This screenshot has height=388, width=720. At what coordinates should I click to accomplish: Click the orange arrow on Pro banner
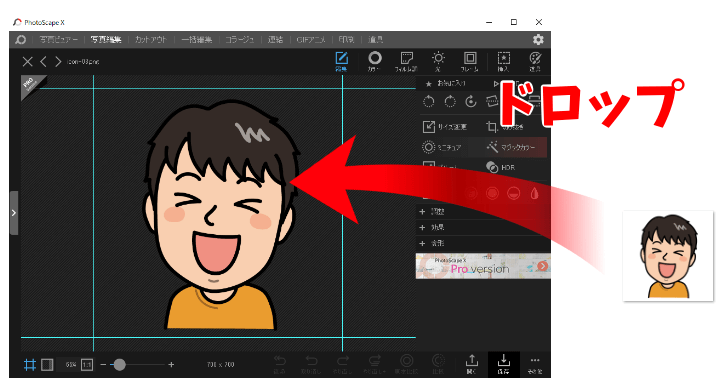click(x=543, y=266)
